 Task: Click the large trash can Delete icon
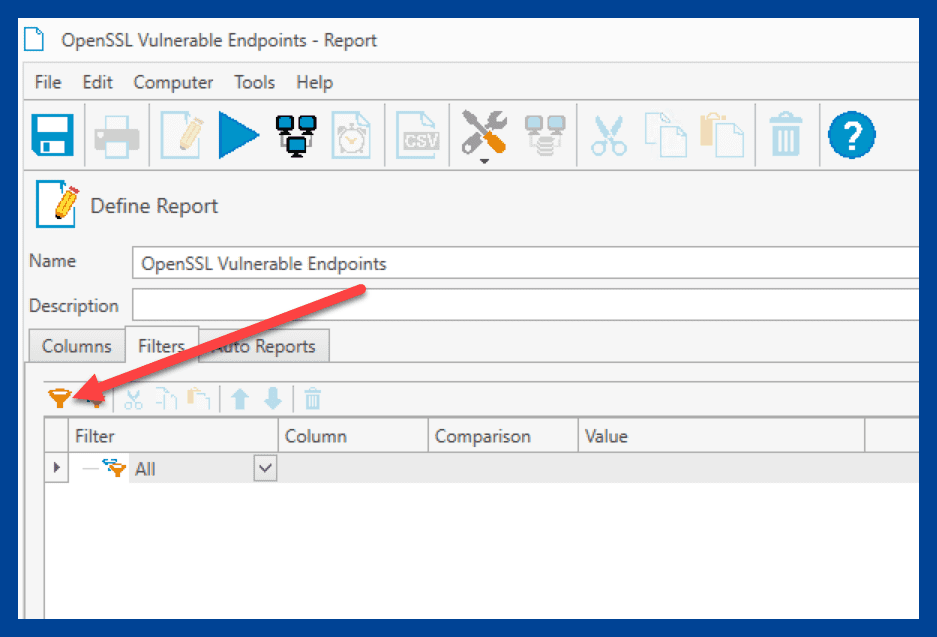786,134
